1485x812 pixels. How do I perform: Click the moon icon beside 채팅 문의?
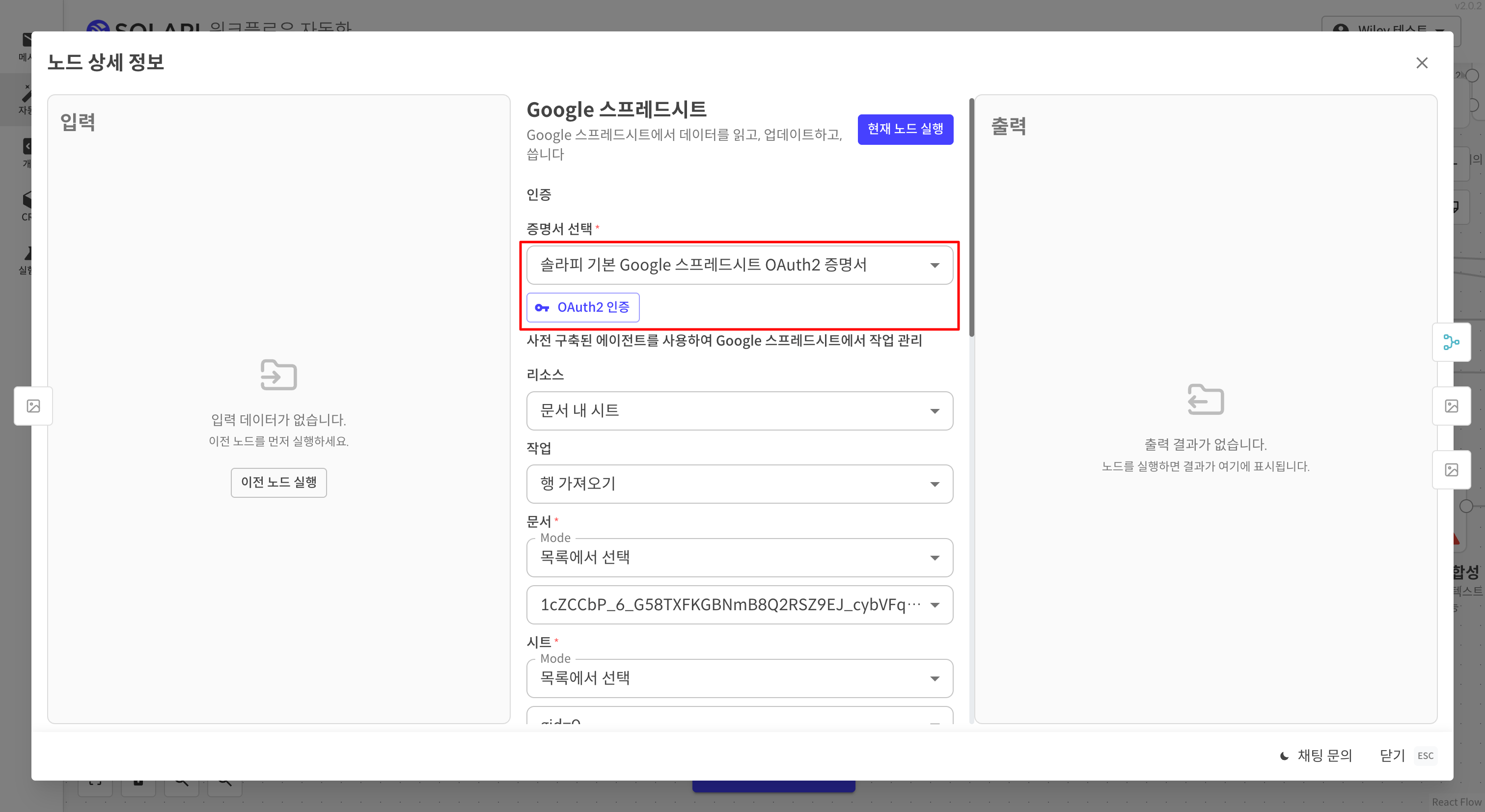[x=1284, y=756]
